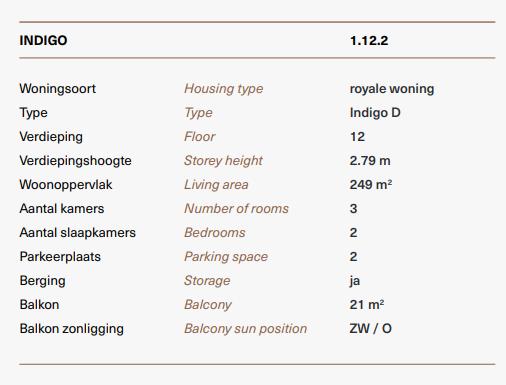Click the 'Floor' translation text
This screenshot has height=385, width=506.
click(200, 137)
